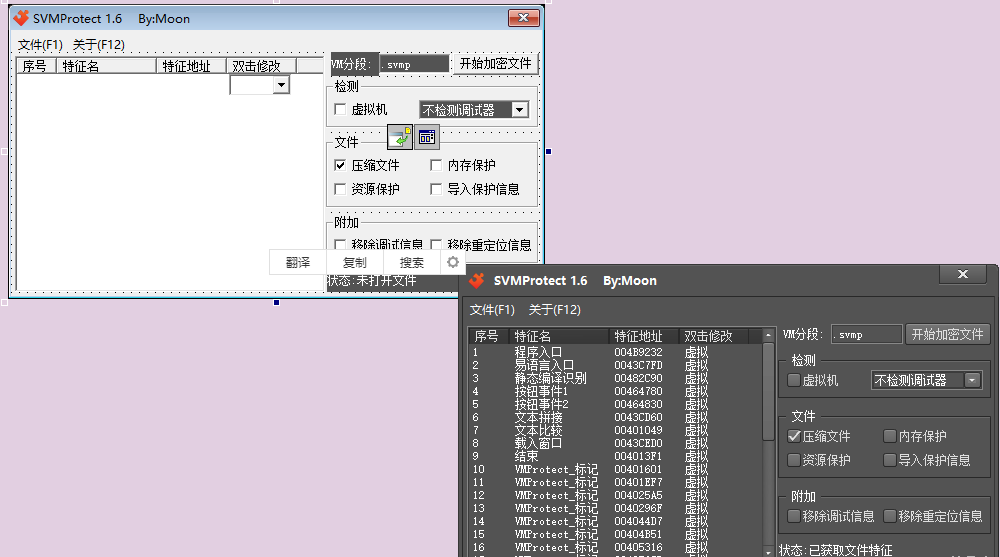Open 不检测调试器 combo box in light window

(519, 110)
